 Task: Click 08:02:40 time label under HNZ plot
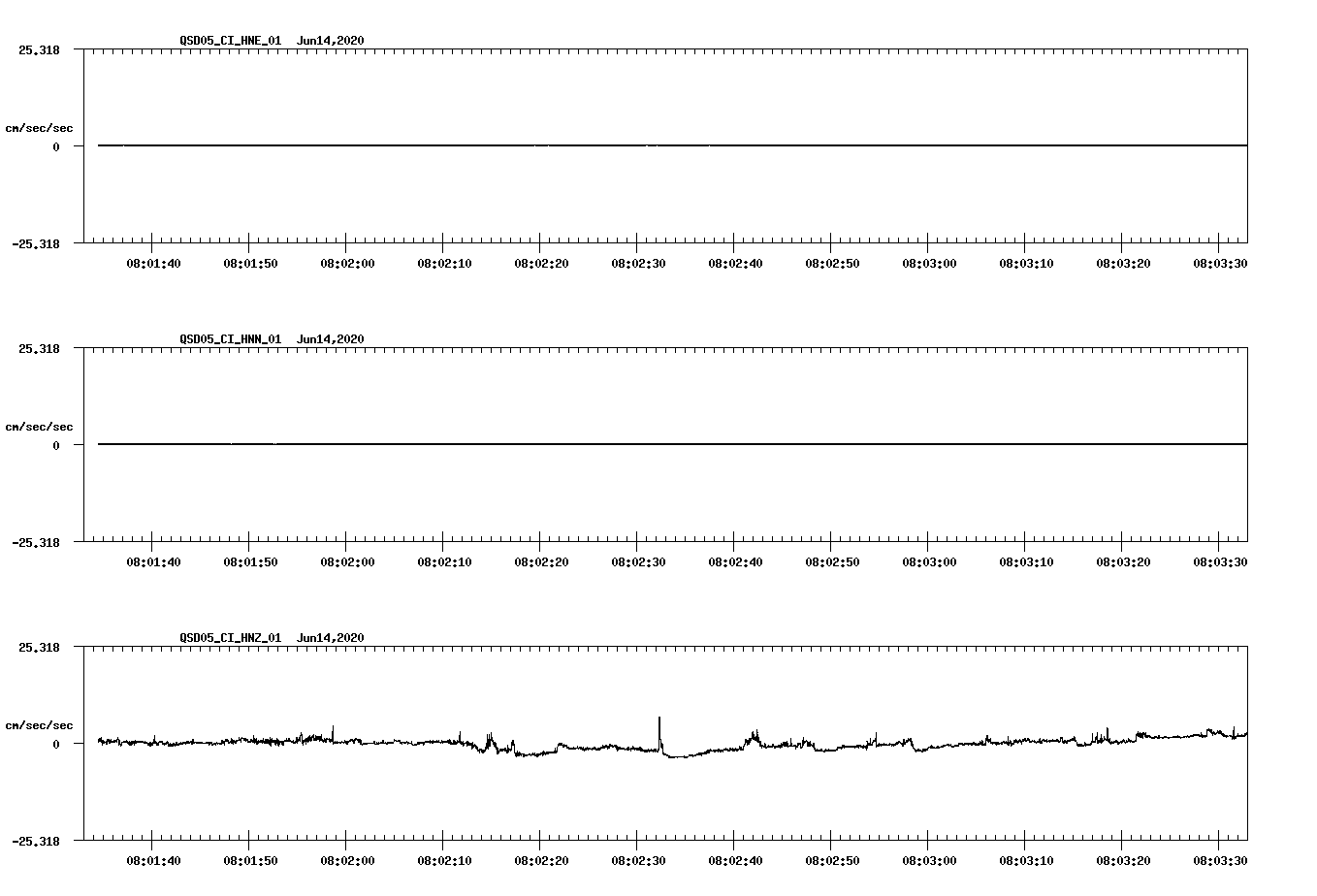[735, 860]
